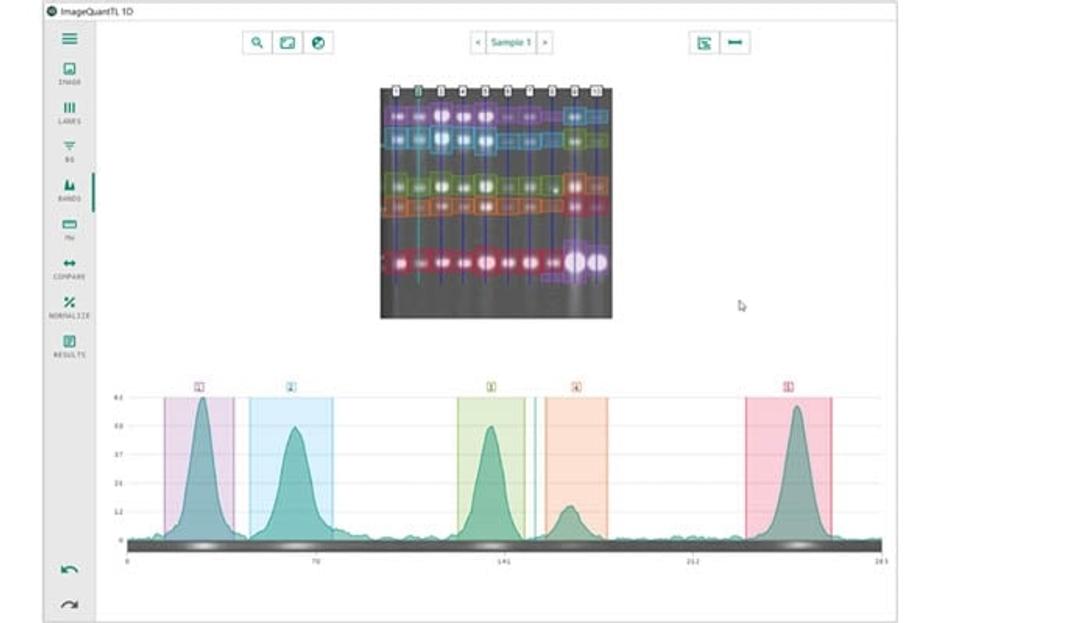1080x623 pixels.
Task: Click the previous sample arrow
Action: tap(477, 42)
